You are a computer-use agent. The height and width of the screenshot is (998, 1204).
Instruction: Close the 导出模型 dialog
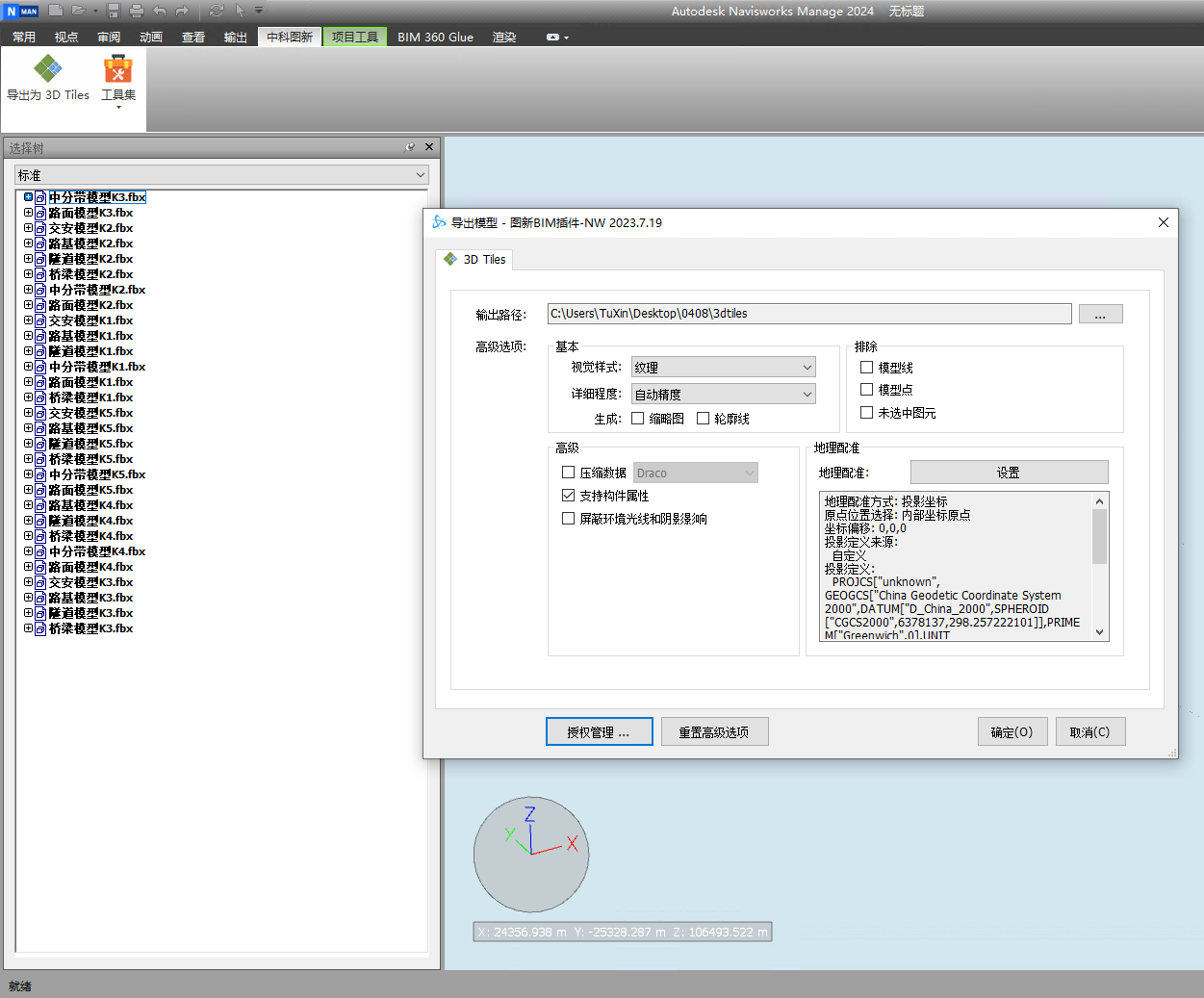coord(1163,222)
